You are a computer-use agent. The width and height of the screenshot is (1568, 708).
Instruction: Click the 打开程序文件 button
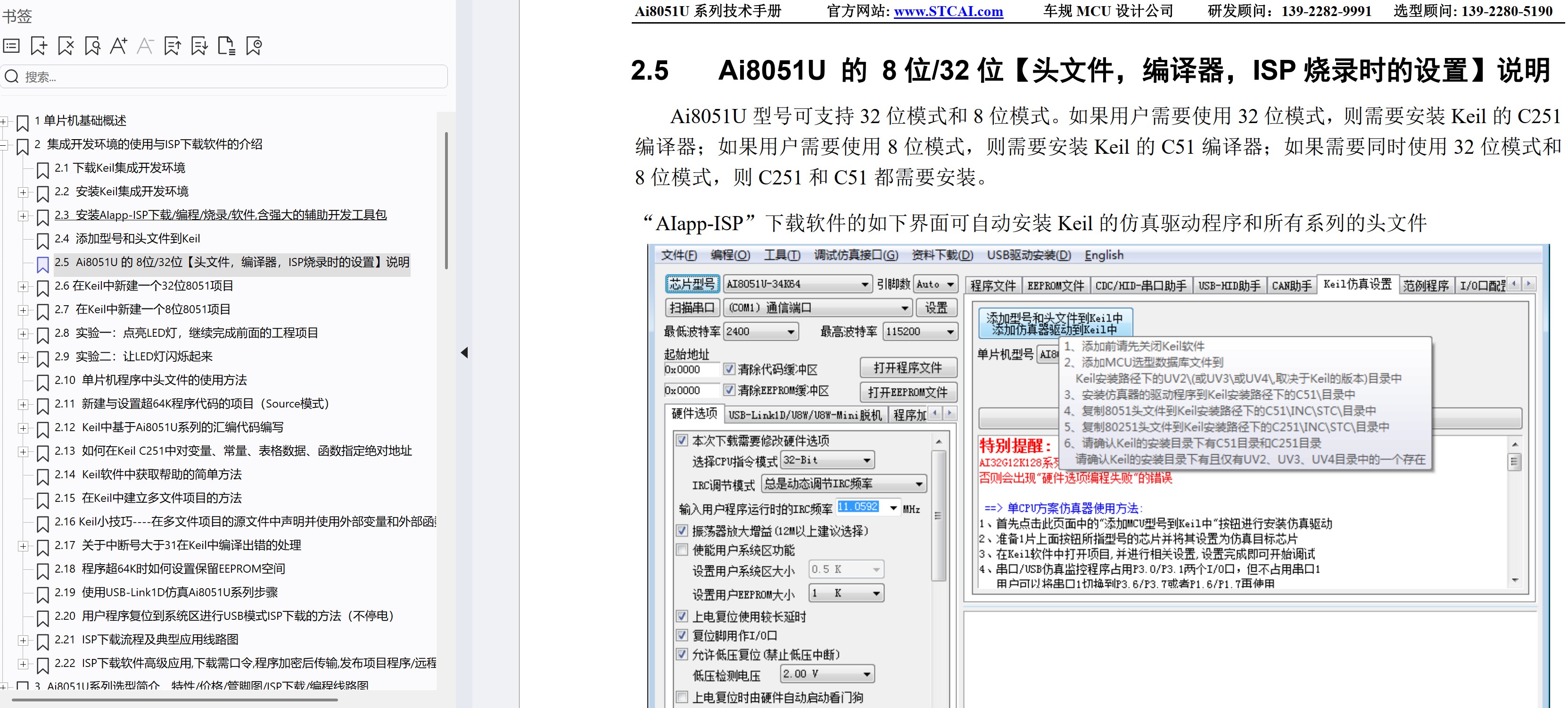[x=908, y=368]
